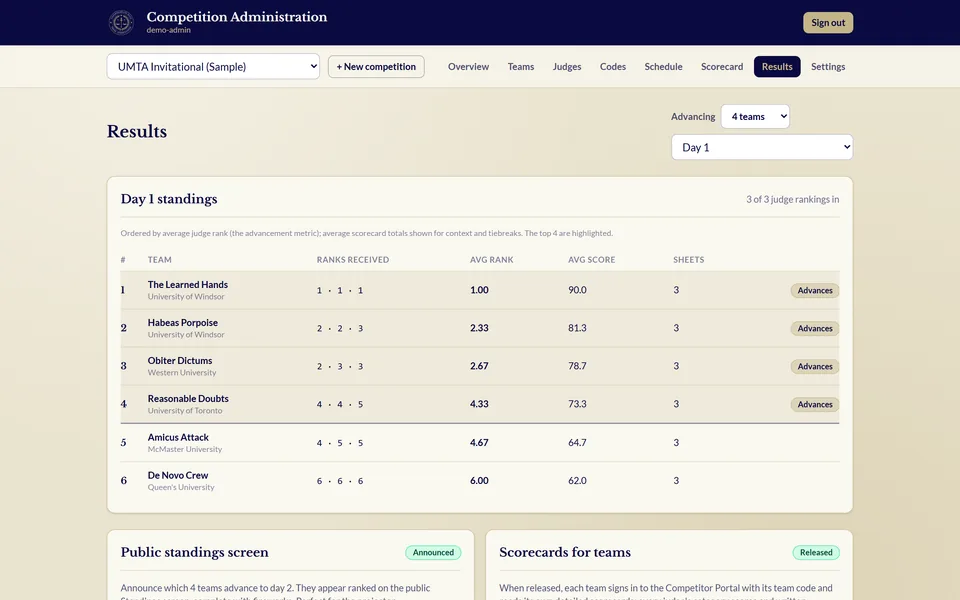The width and height of the screenshot is (960, 600).
Task: Click the Day 1 standings heading
Action: 169,199
